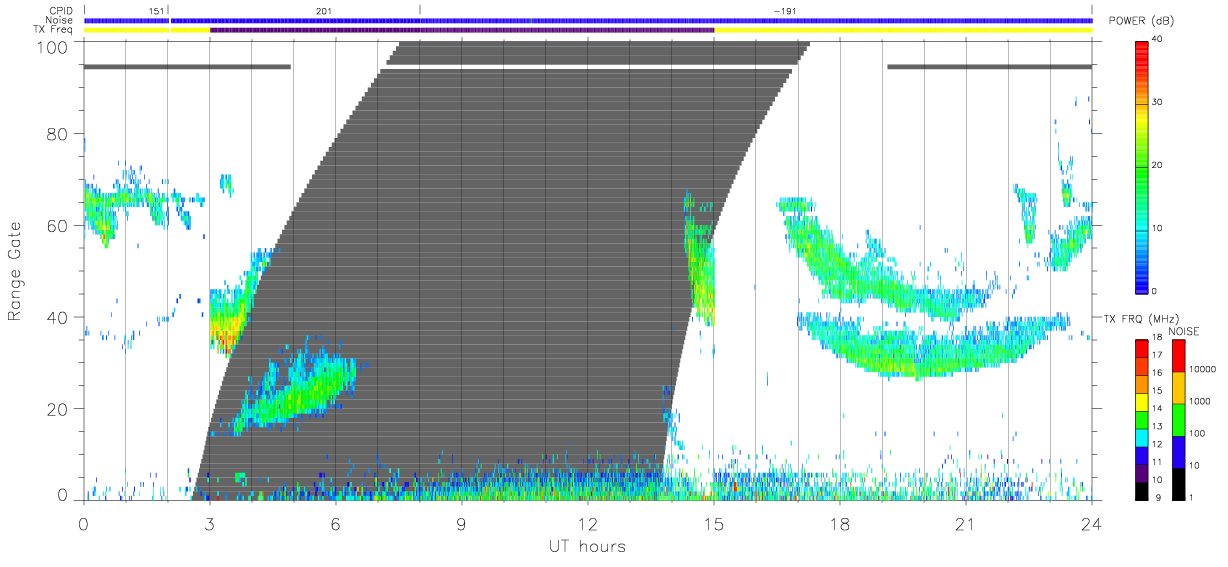The width and height of the screenshot is (1228, 567).
Task: Click the '21' tick on the UT hours axis
Action: click(x=965, y=523)
